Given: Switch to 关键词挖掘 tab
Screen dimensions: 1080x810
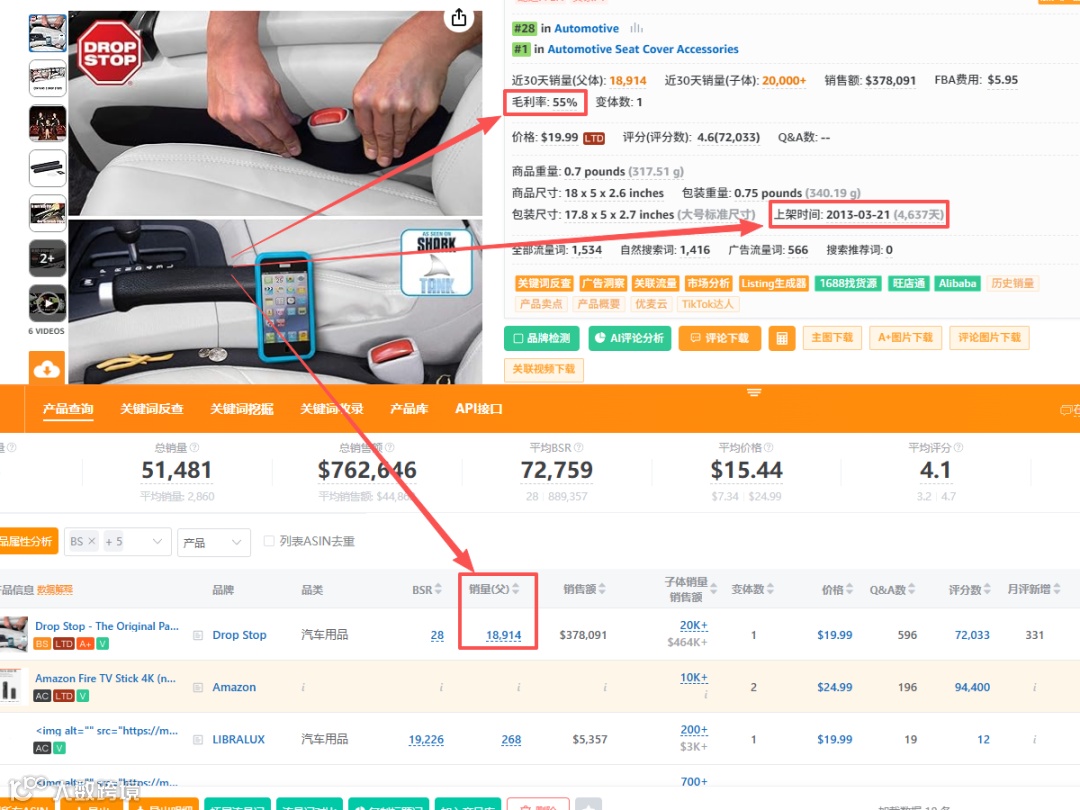Looking at the screenshot, I should (x=242, y=409).
